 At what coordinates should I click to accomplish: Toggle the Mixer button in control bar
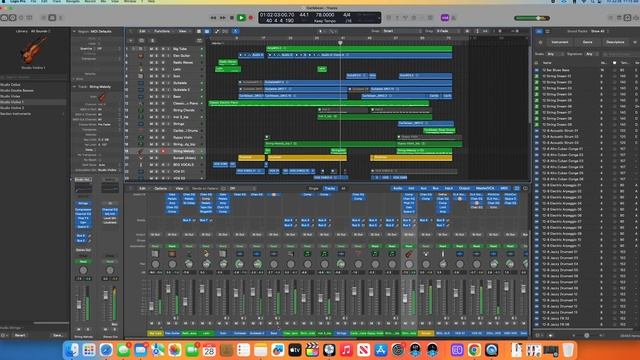[52, 18]
